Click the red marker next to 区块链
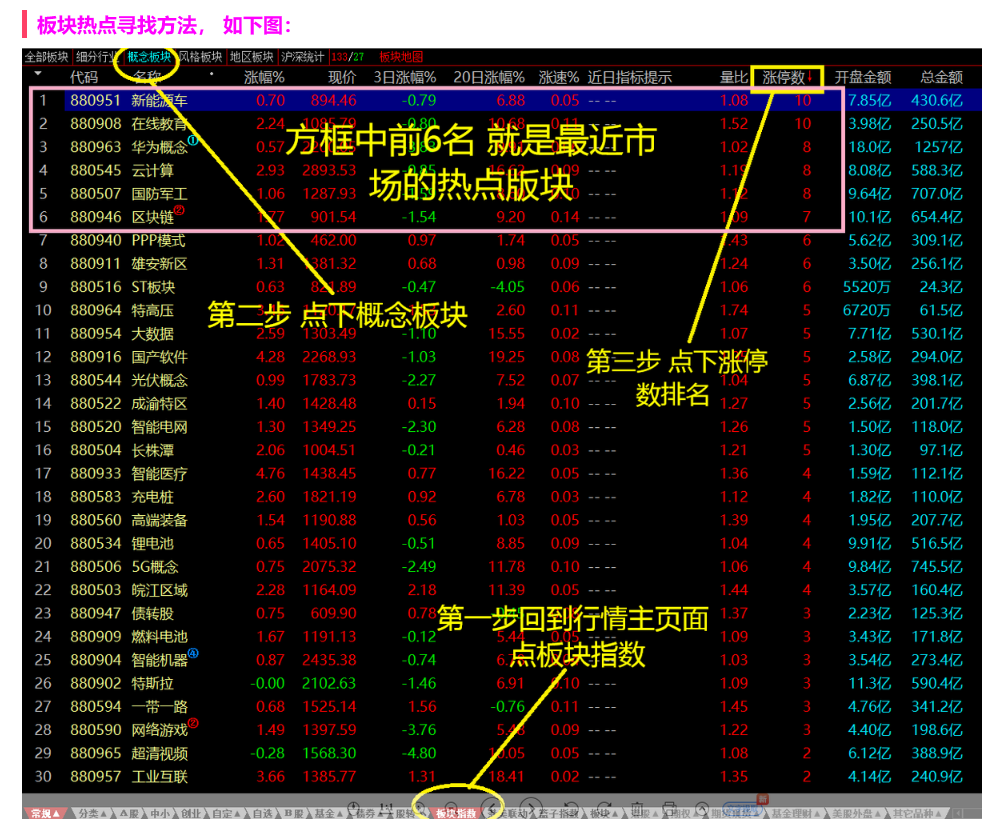 tap(180, 211)
